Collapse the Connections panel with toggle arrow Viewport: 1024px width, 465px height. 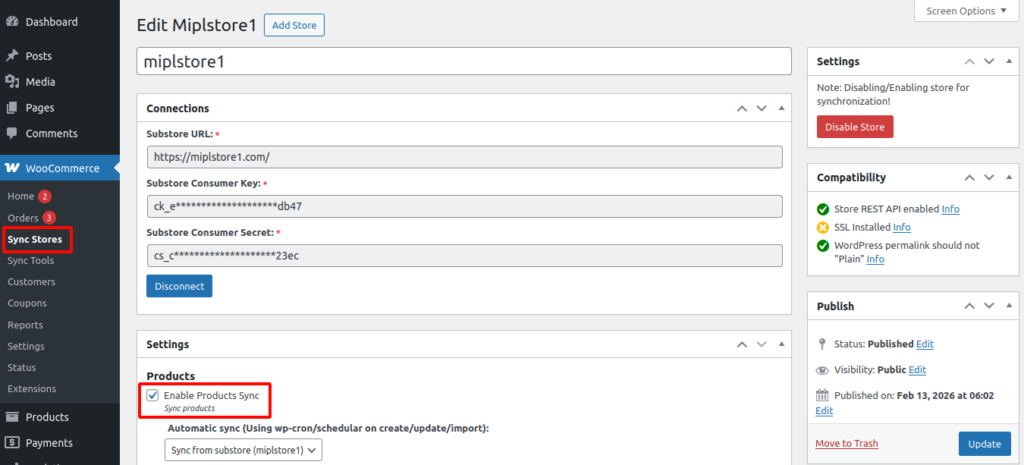pyautogui.click(x=781, y=108)
